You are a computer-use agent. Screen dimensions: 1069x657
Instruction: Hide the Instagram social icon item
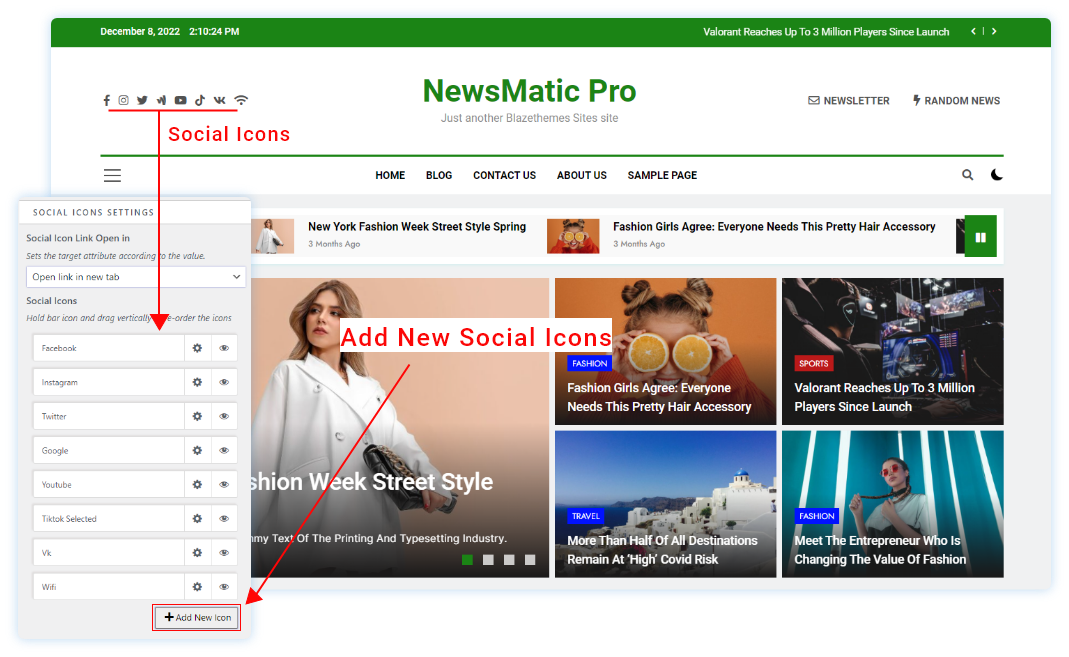224,382
